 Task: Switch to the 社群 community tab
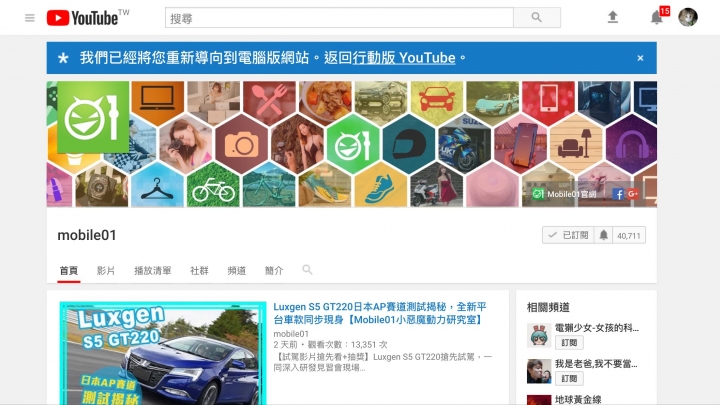tap(199, 270)
